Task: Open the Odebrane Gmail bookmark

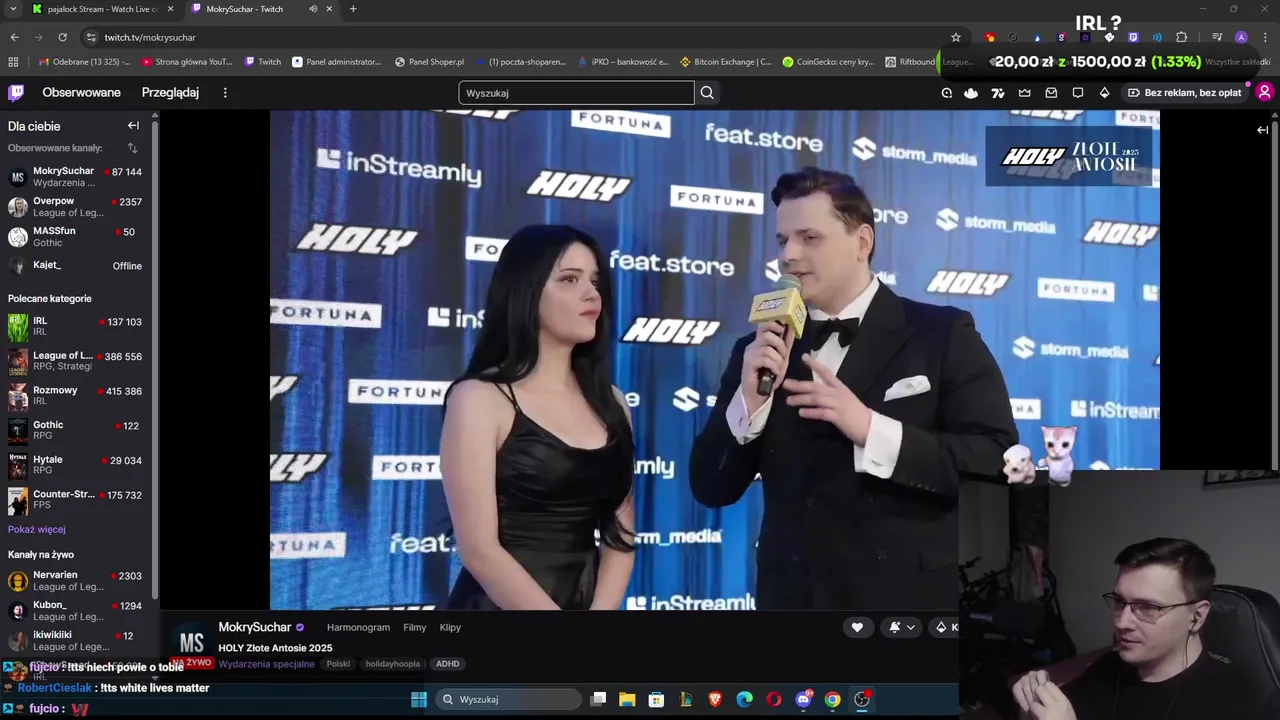Action: [x=85, y=62]
